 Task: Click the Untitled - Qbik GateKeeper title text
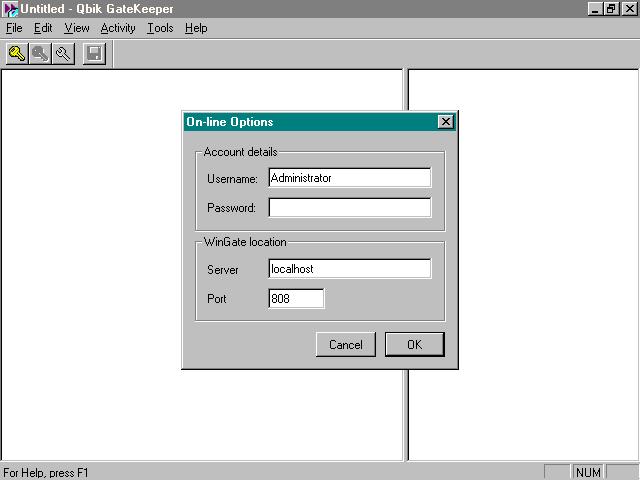pos(97,9)
